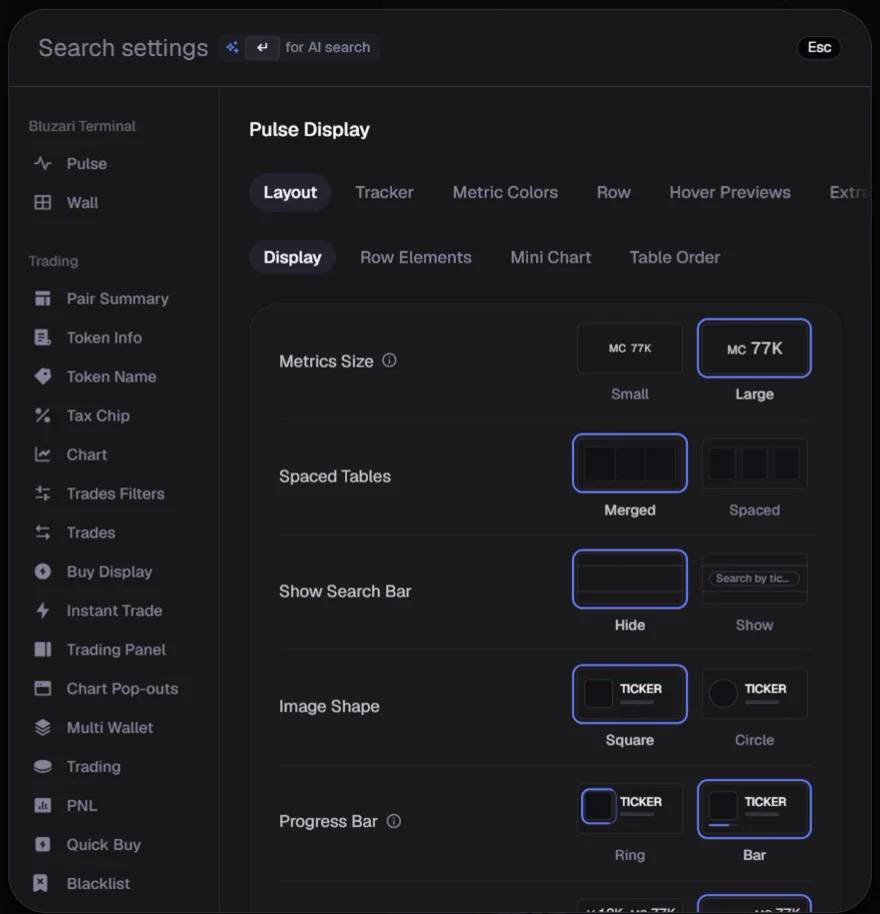Image resolution: width=880 pixels, height=914 pixels.
Task: Show info tooltip for Progress Bar
Action: 394,821
